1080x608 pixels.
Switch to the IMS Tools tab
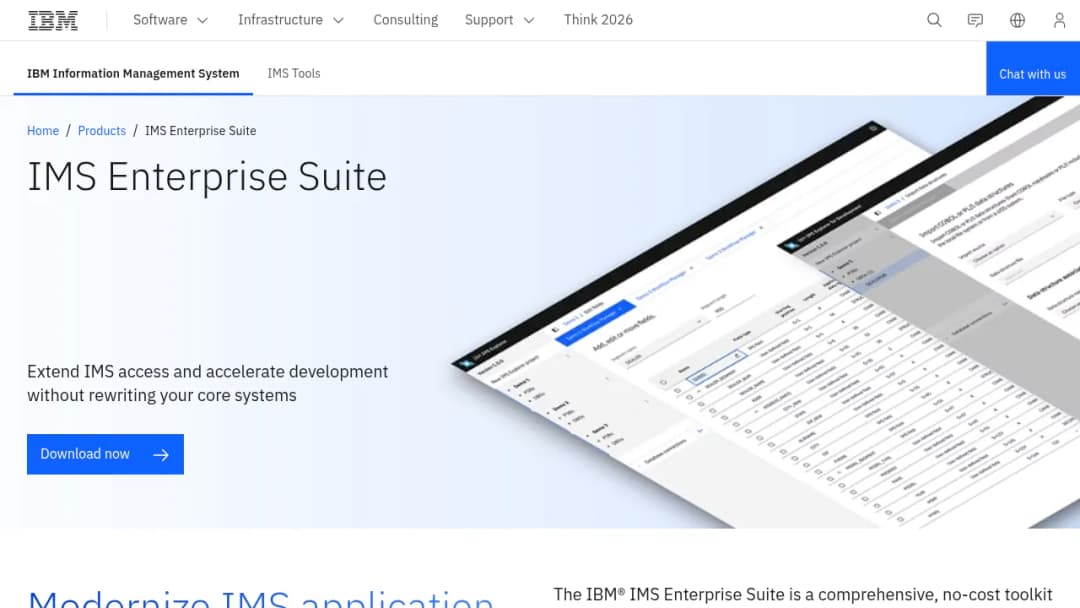click(294, 73)
